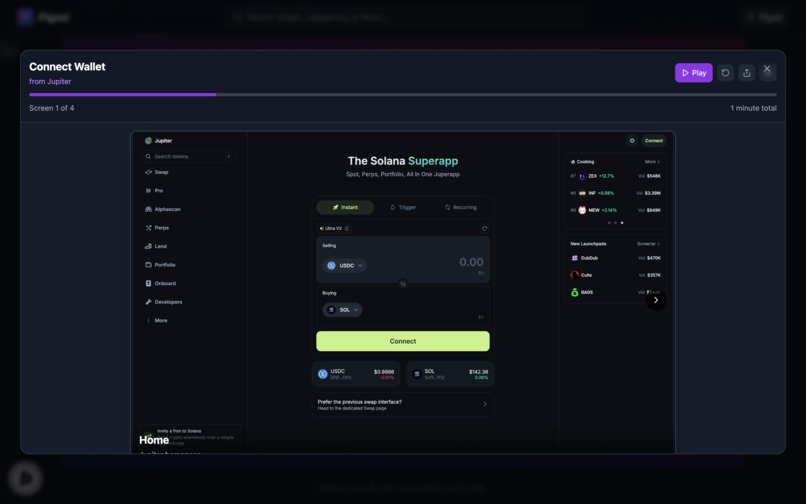Click the 'Screen 1 of 4' text
Screen dimensions: 806x504
coord(51,108)
